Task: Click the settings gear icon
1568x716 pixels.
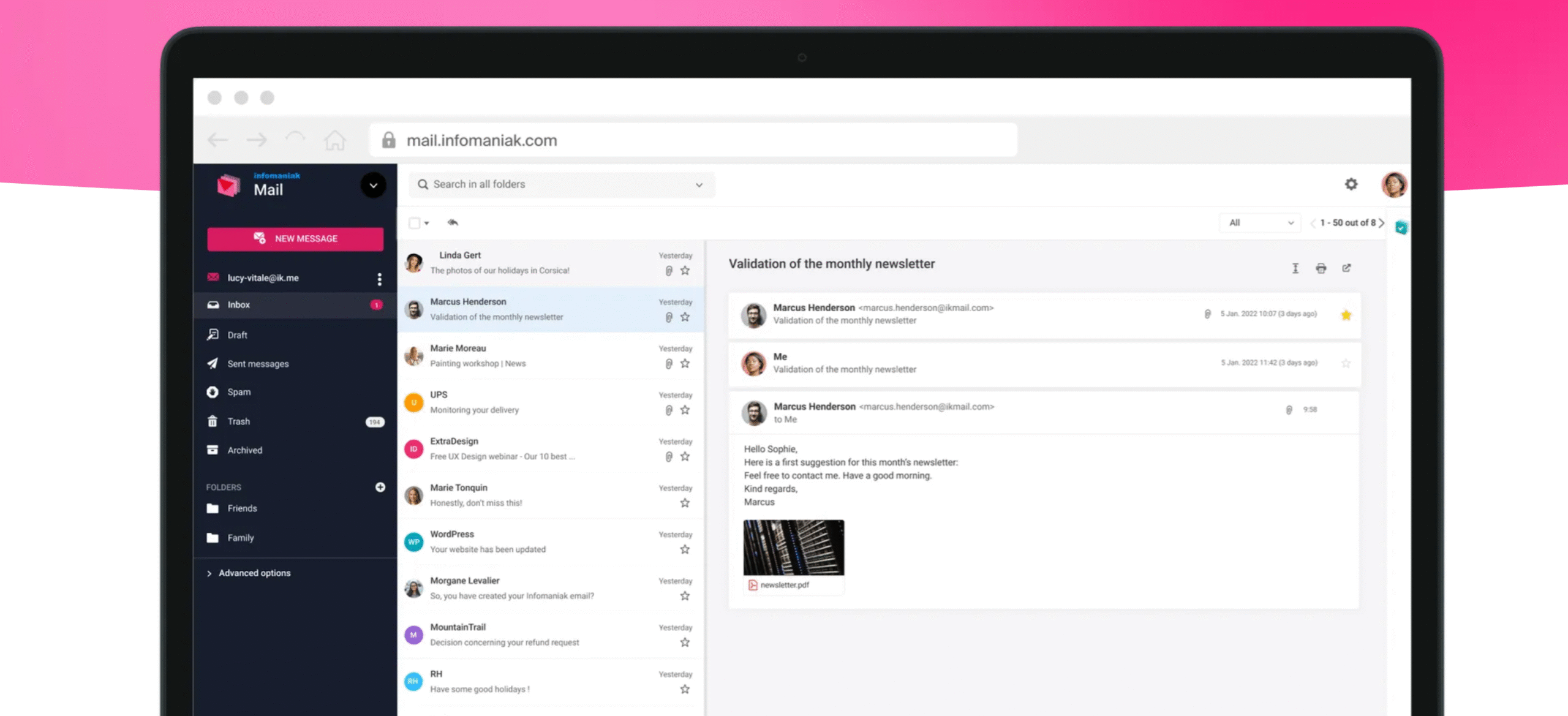Action: pos(1351,184)
